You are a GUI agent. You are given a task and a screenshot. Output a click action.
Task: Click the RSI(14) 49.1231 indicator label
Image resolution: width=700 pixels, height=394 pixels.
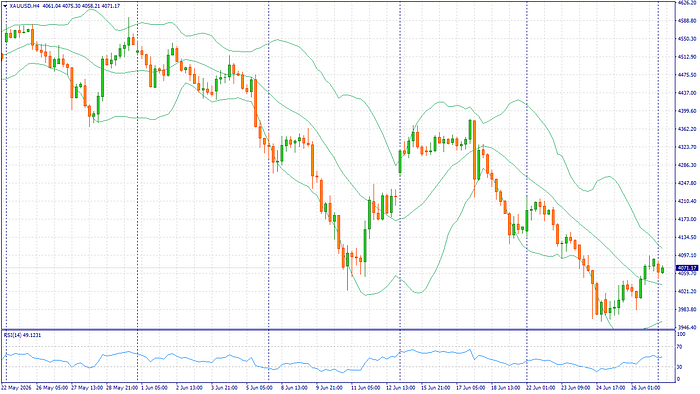(22, 335)
